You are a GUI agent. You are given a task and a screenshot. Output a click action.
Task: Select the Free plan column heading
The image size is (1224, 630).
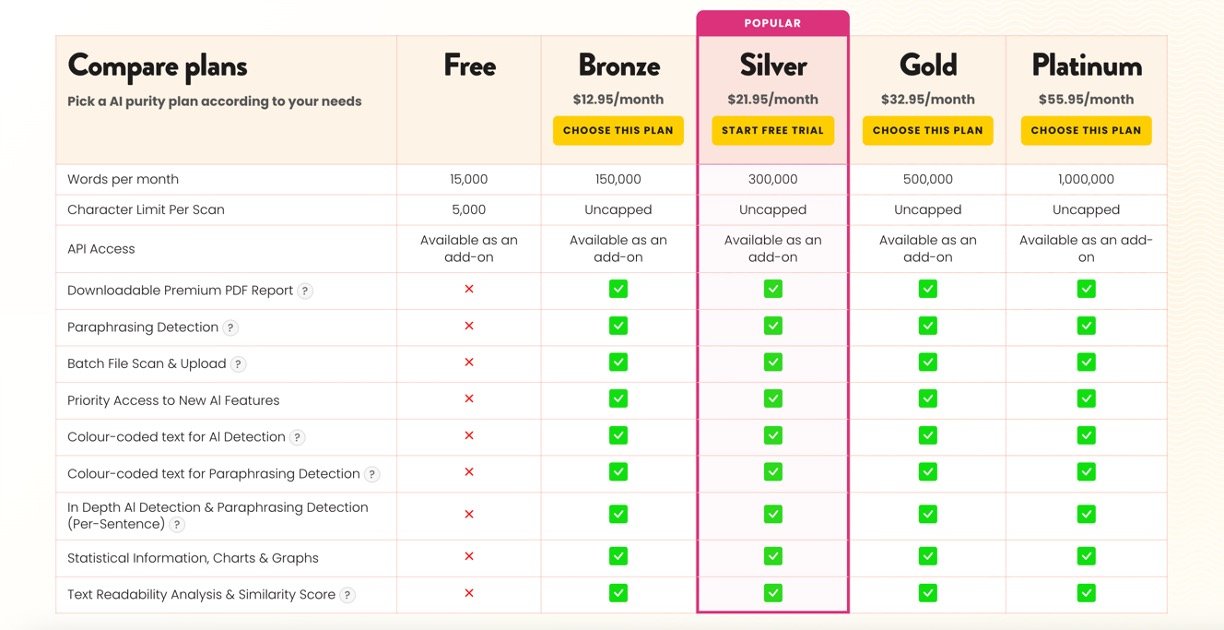pyautogui.click(x=469, y=66)
